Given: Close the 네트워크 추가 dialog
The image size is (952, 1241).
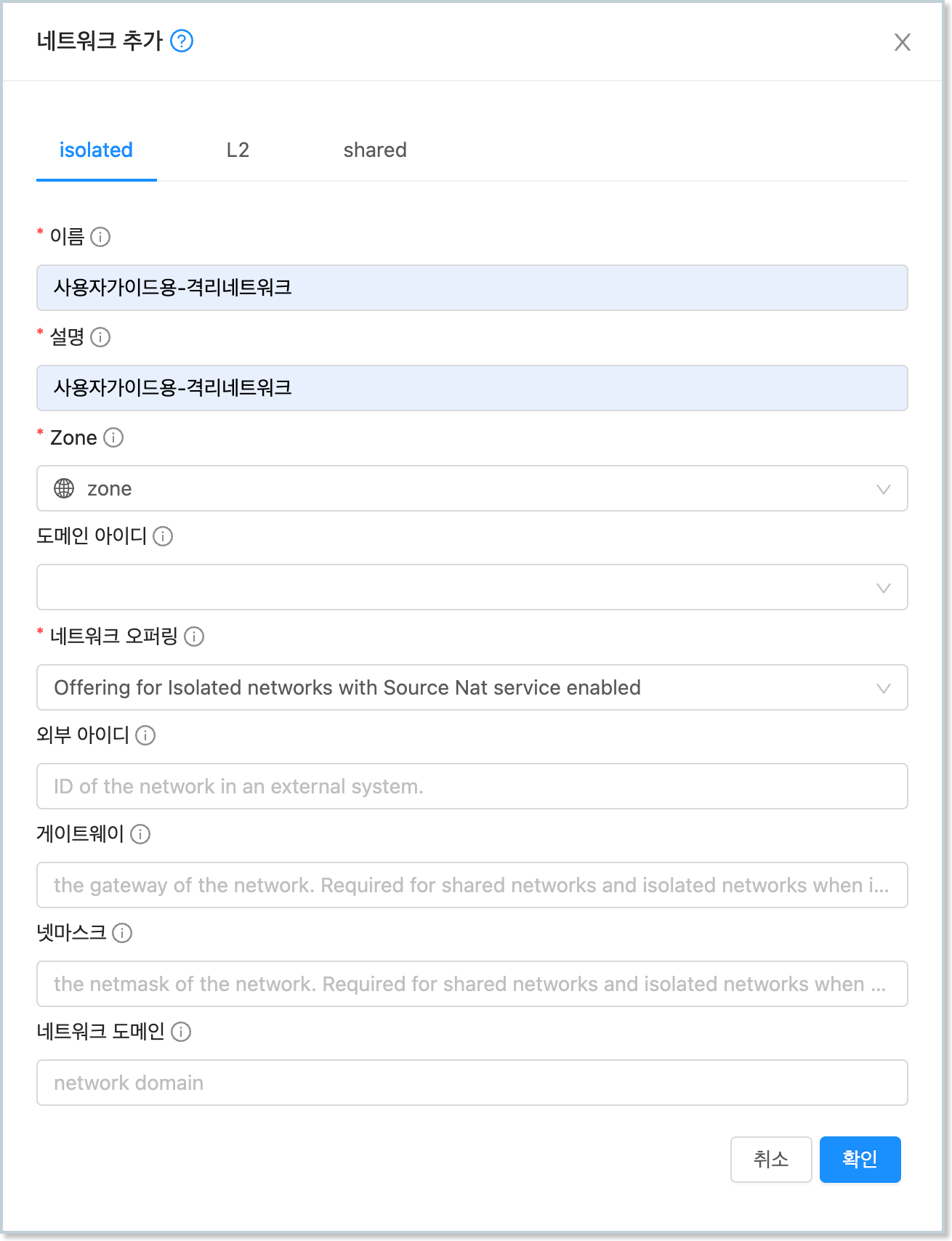Looking at the screenshot, I should [902, 42].
